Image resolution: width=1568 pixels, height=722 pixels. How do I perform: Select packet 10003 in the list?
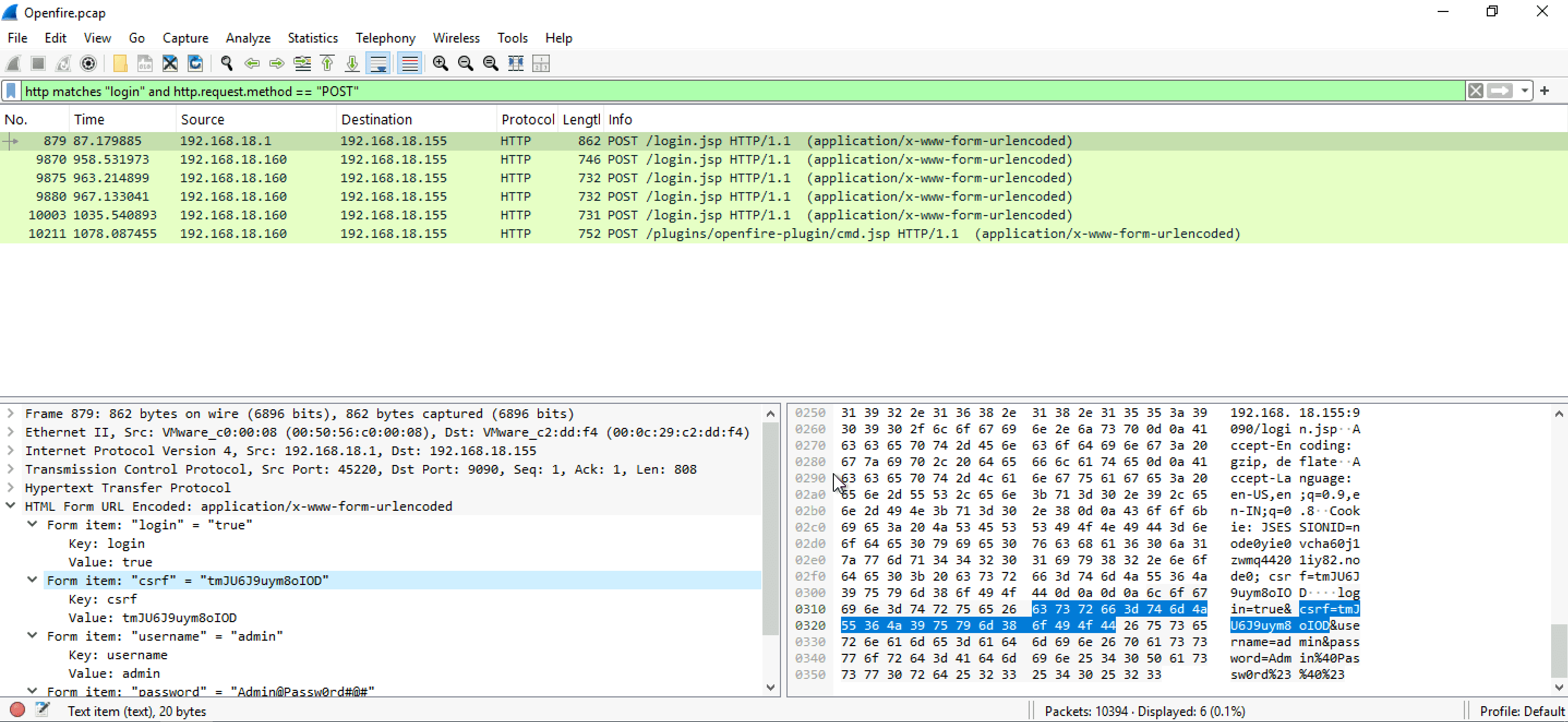click(x=784, y=215)
